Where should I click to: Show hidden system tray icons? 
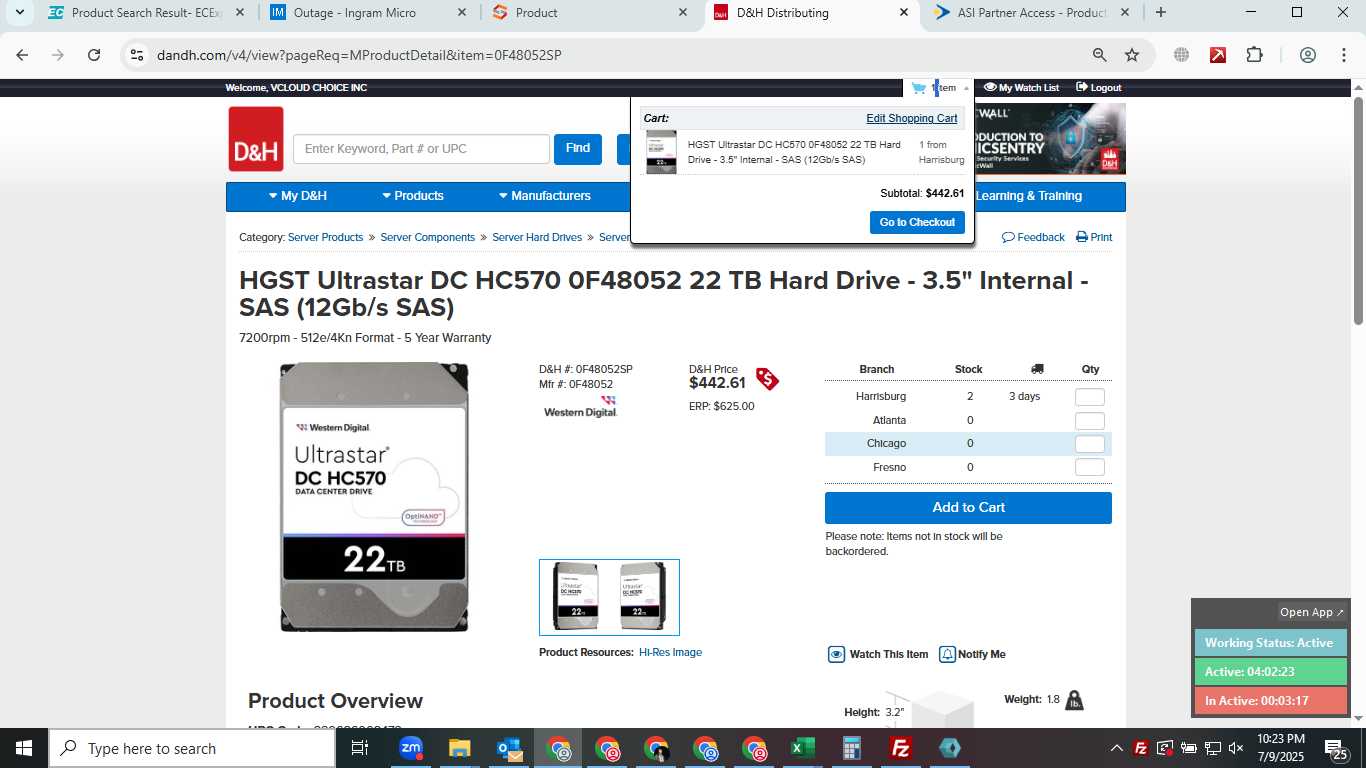[1116, 748]
